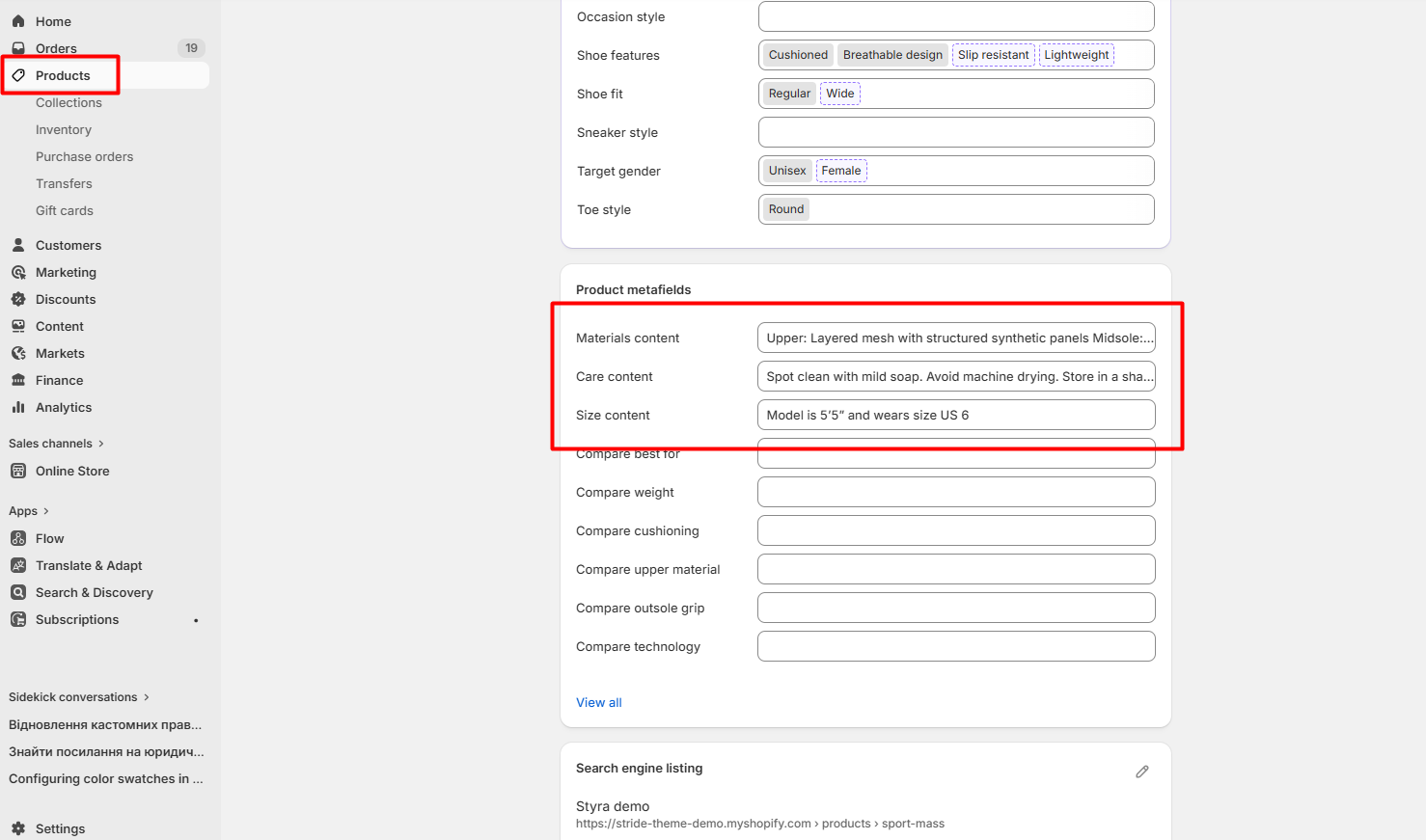Select the Round toe style tag
1426x840 pixels.
click(786, 209)
